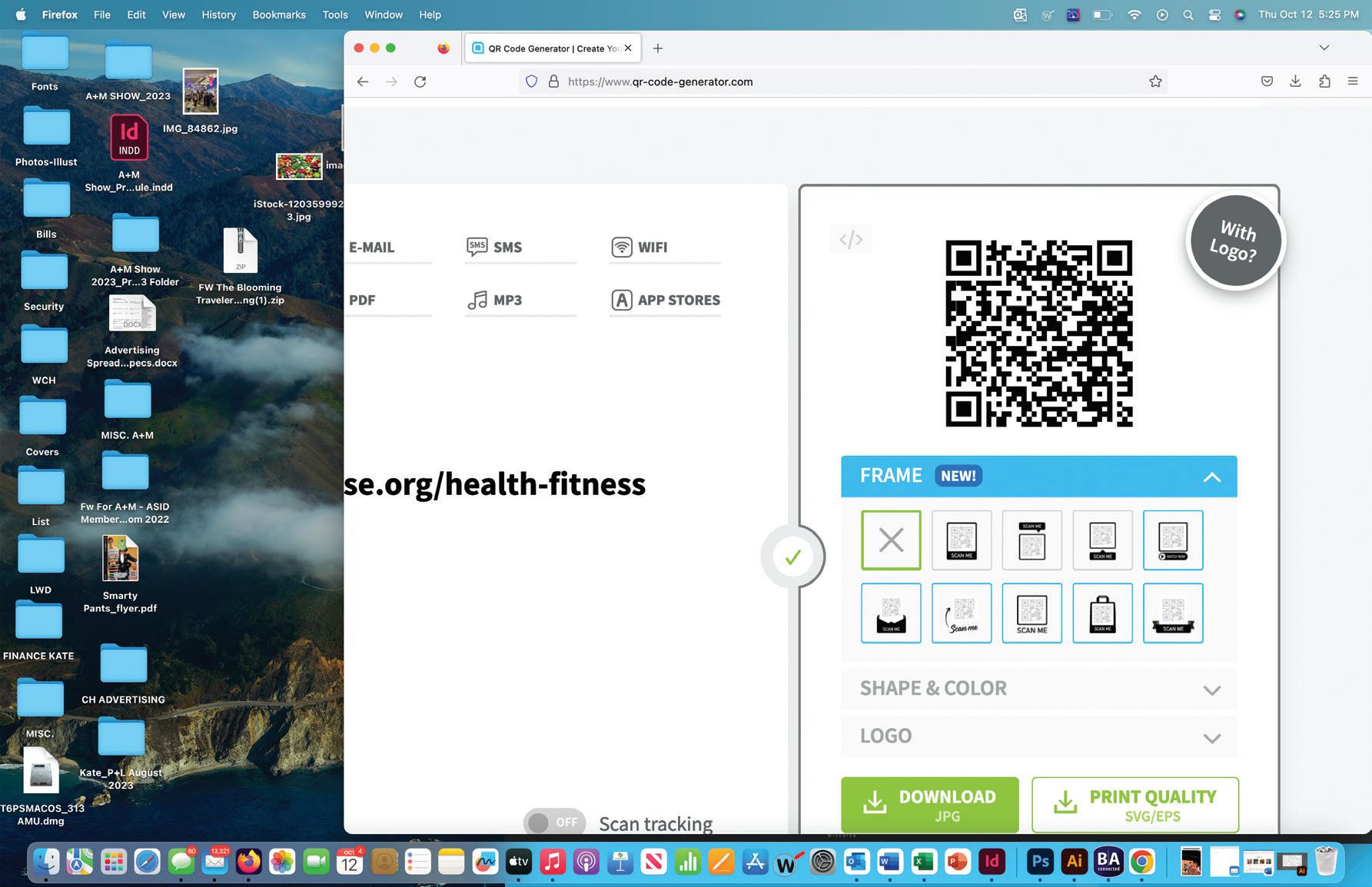Select the MP3 QR type tab
The image size is (1372, 887).
point(520,301)
